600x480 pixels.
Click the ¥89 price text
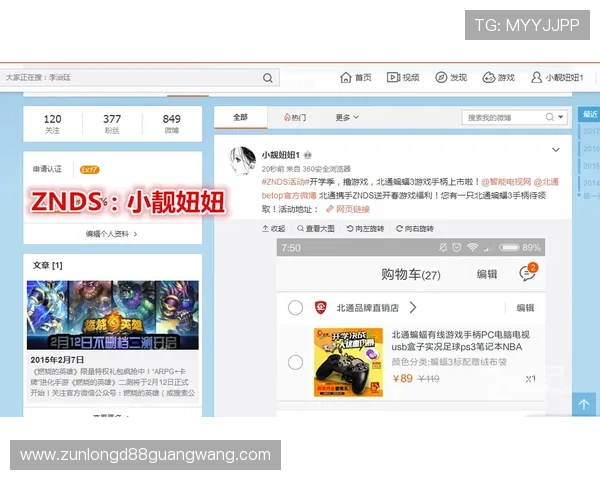(x=403, y=379)
